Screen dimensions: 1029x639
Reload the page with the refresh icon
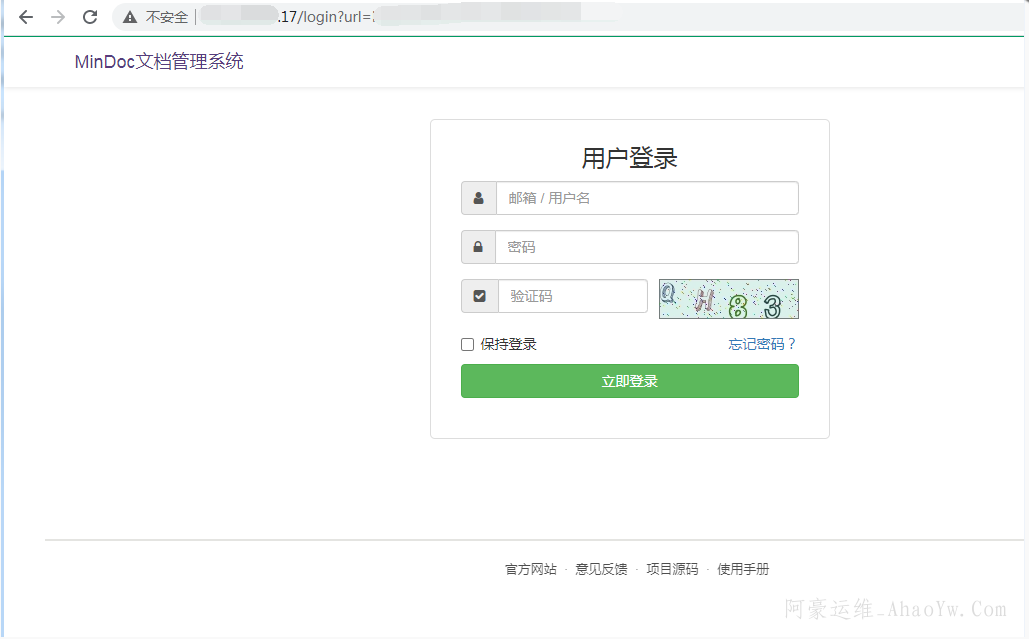click(x=90, y=17)
